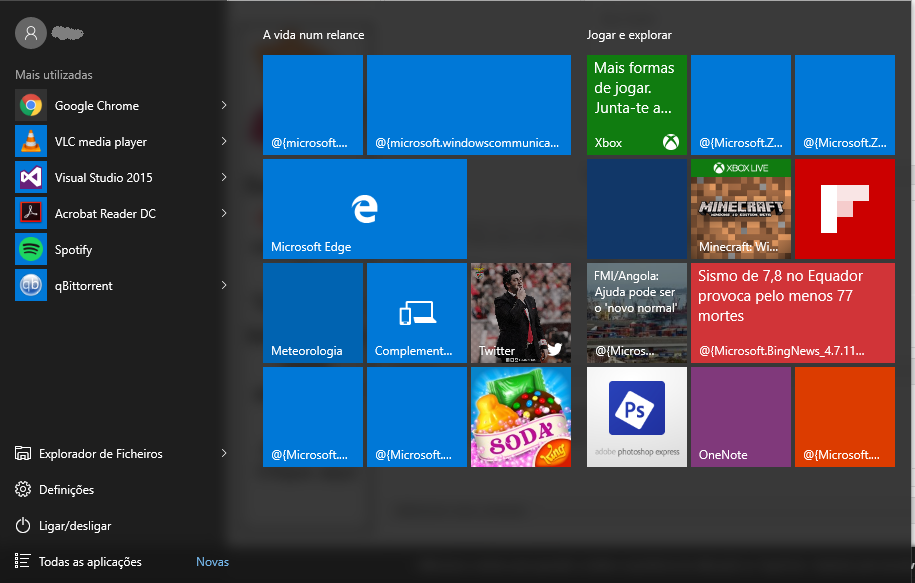This screenshot has height=583, width=915.
Task: Open the orange @{Microsoft.... tile beside OneNote
Action: tap(845, 417)
